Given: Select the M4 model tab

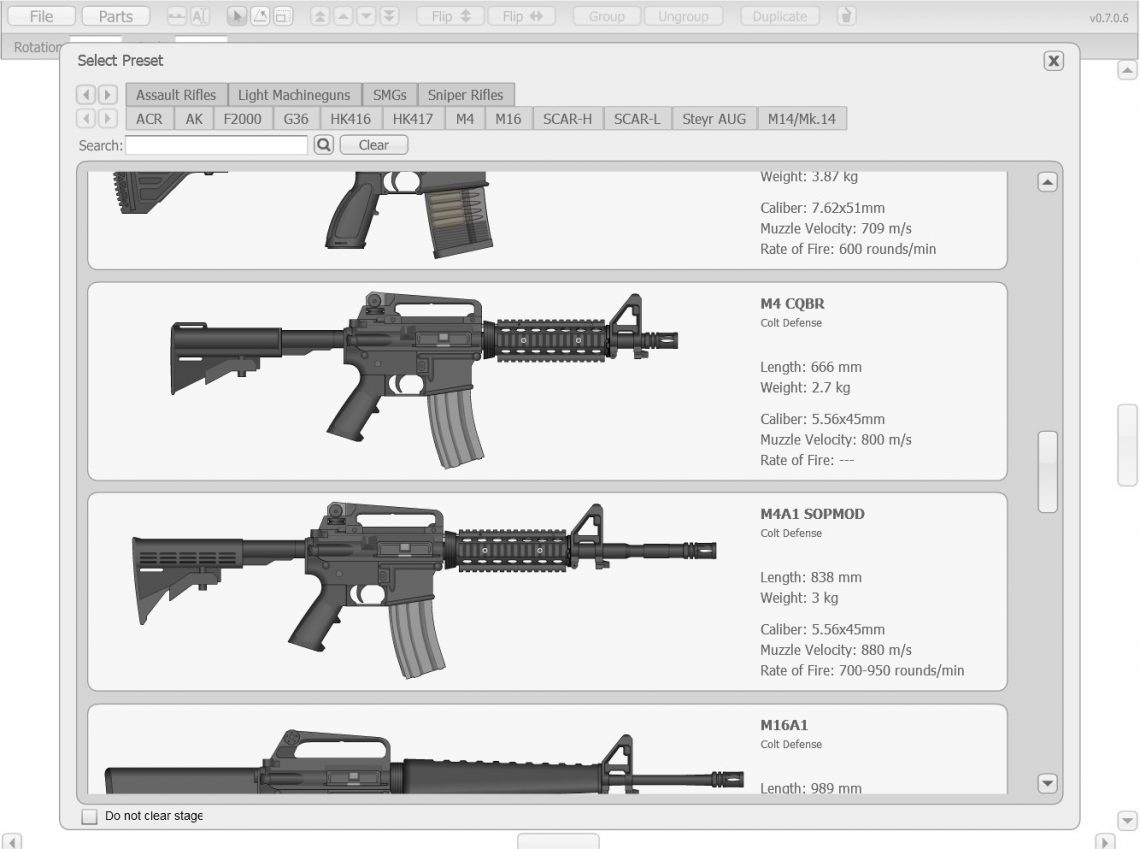Looking at the screenshot, I should pos(465,118).
